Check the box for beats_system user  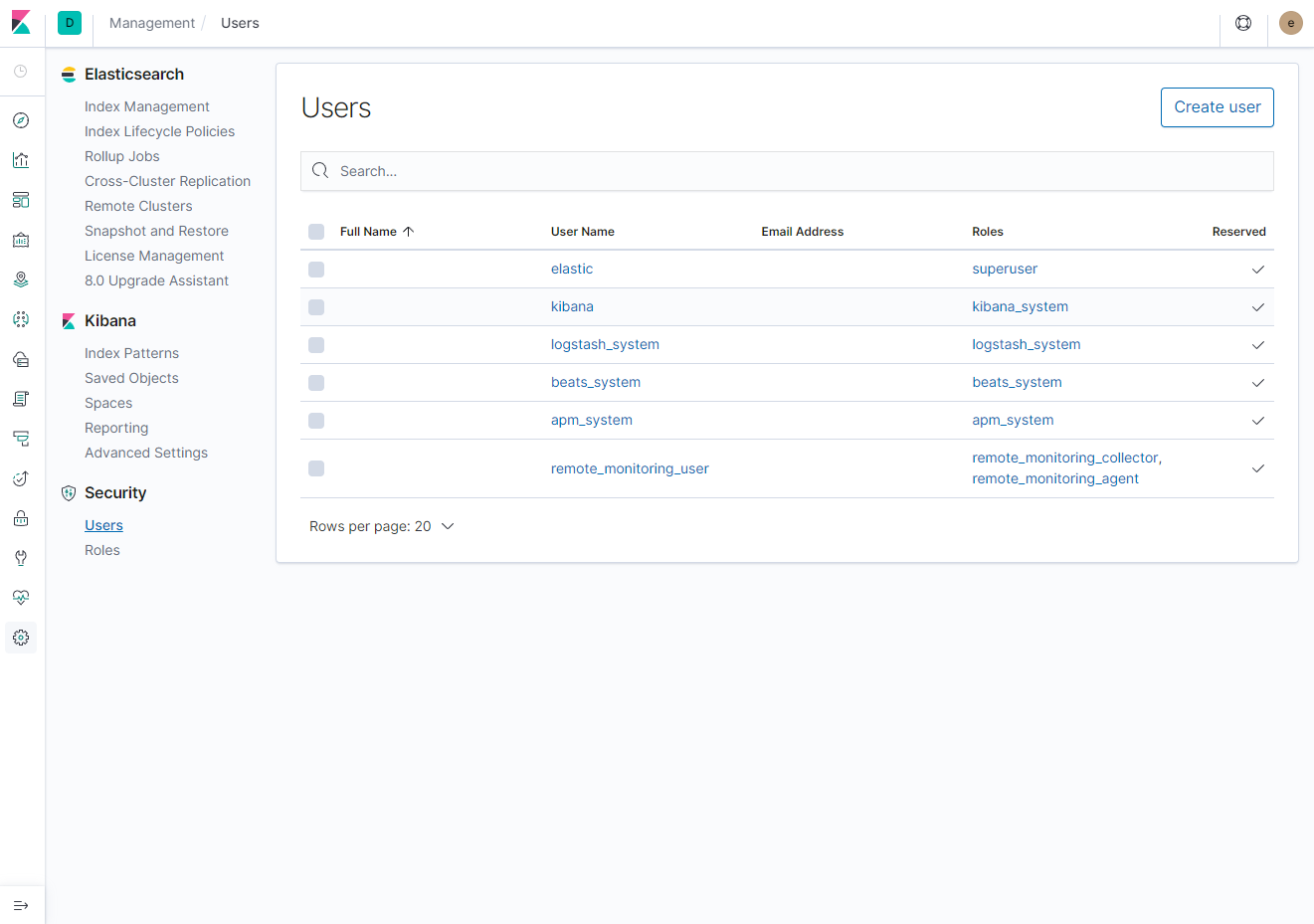coord(316,383)
